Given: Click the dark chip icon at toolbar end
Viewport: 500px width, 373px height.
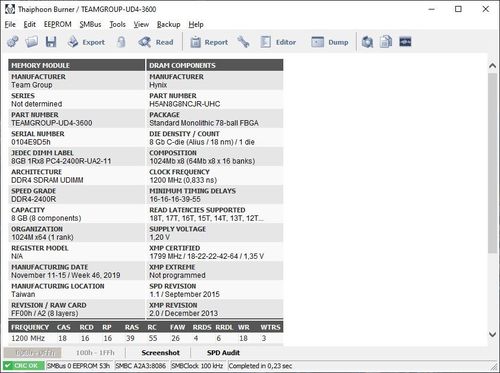Looking at the screenshot, I should tap(405, 42).
